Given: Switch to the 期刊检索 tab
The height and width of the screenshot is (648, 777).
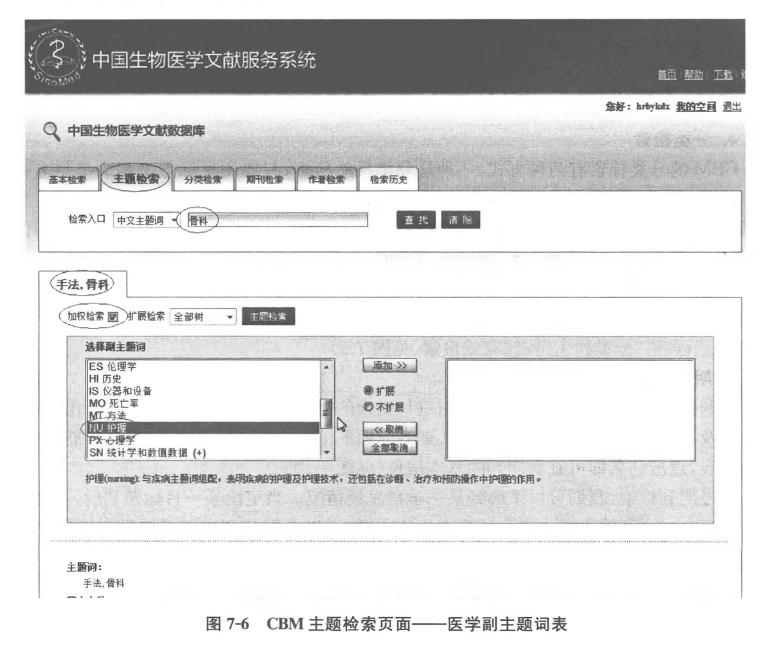Looking at the screenshot, I should coord(265,179).
